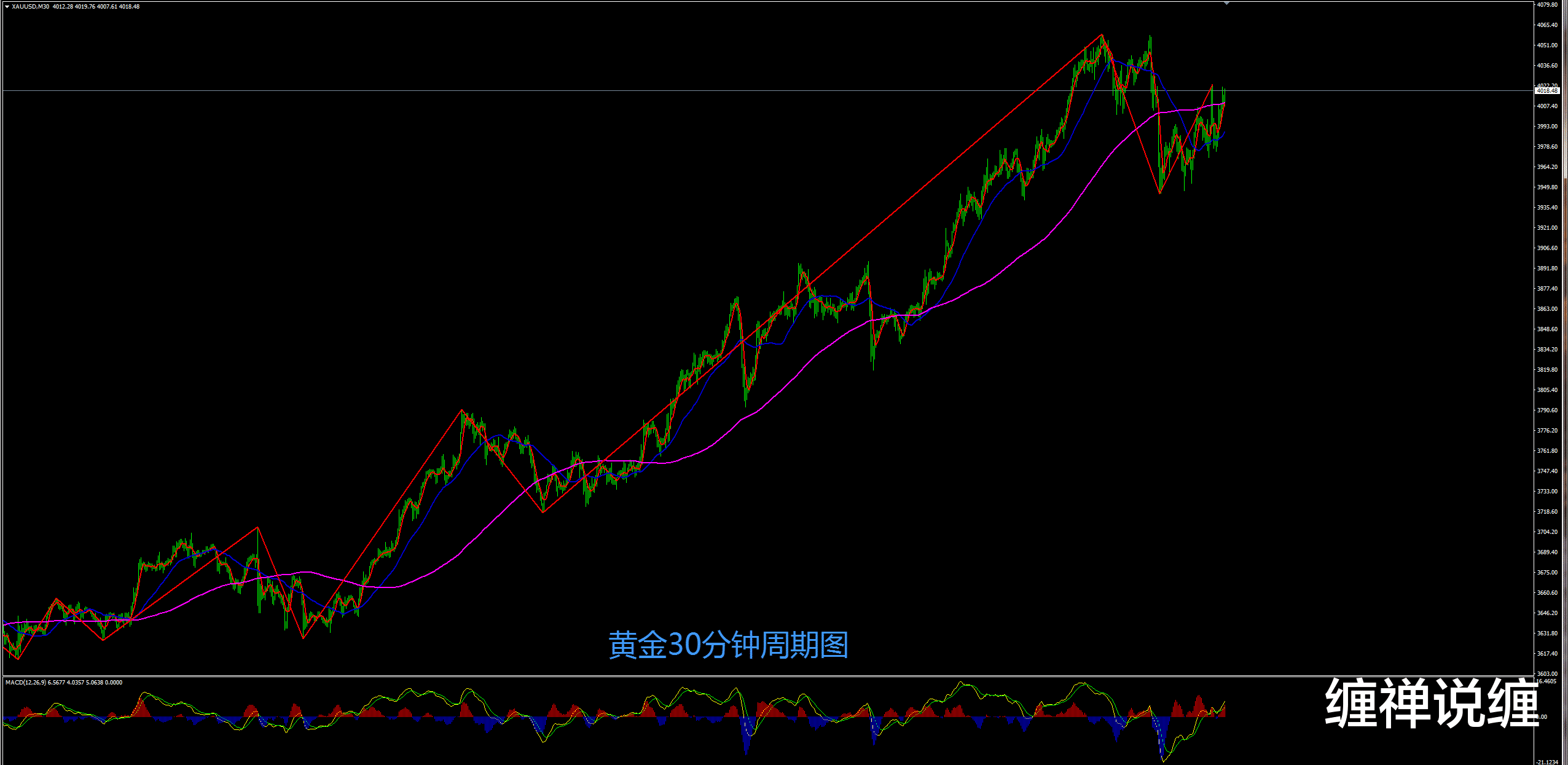Click the 4051.00 price scale label
This screenshot has width=1568, height=765.
1547,45
